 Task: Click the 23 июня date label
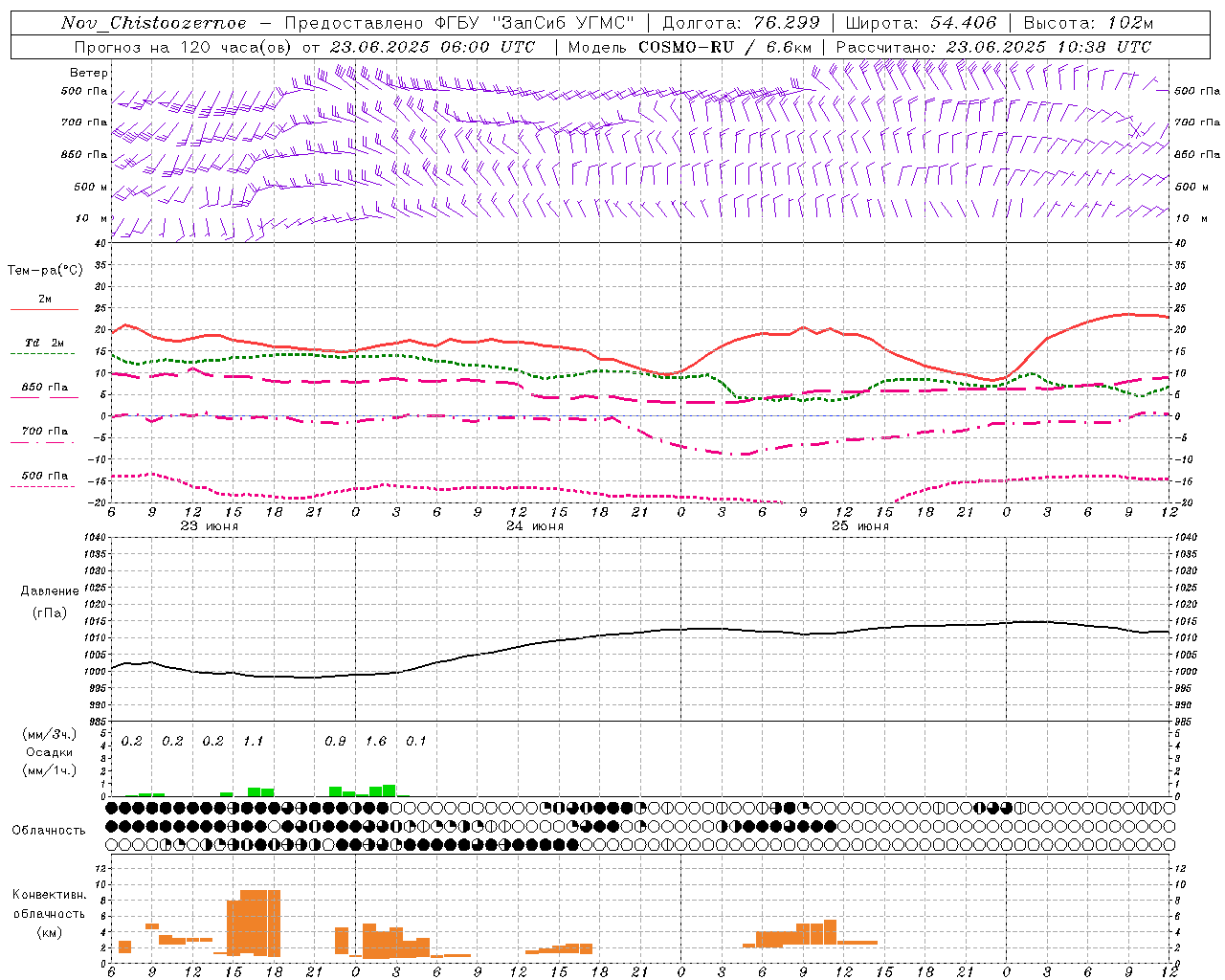coord(210,526)
